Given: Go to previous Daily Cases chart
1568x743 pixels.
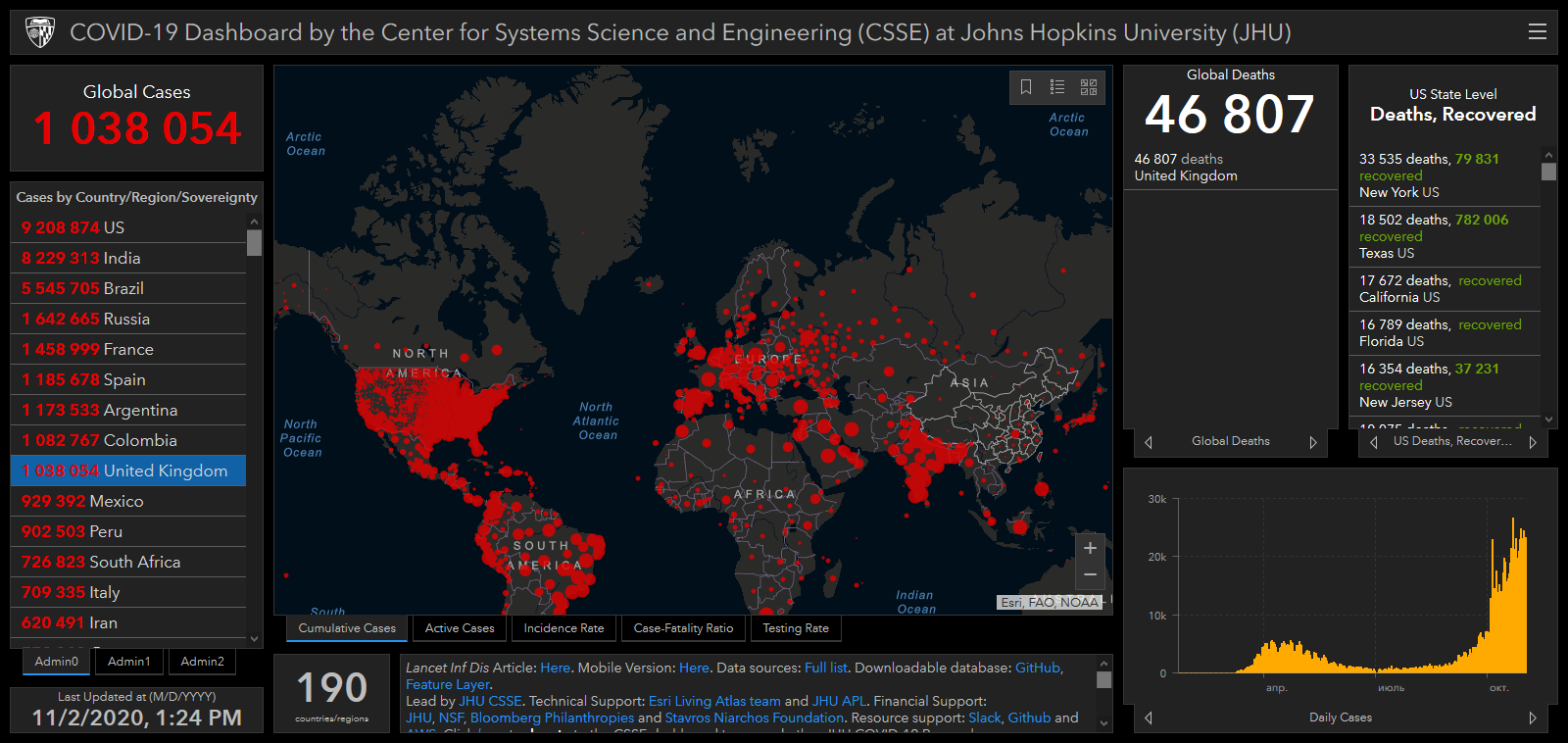Looking at the screenshot, I should point(1149,718).
